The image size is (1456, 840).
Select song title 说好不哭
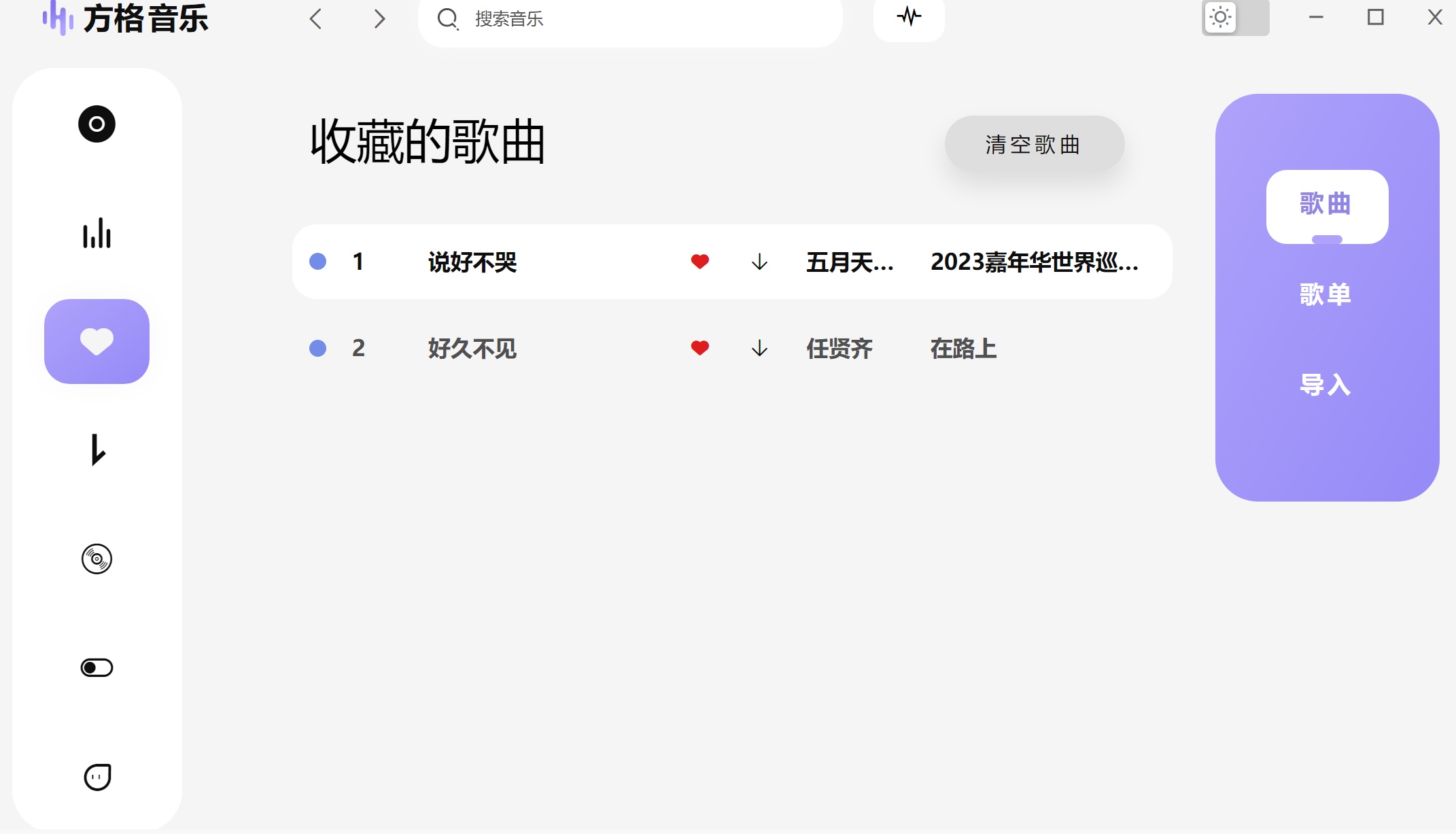click(472, 262)
